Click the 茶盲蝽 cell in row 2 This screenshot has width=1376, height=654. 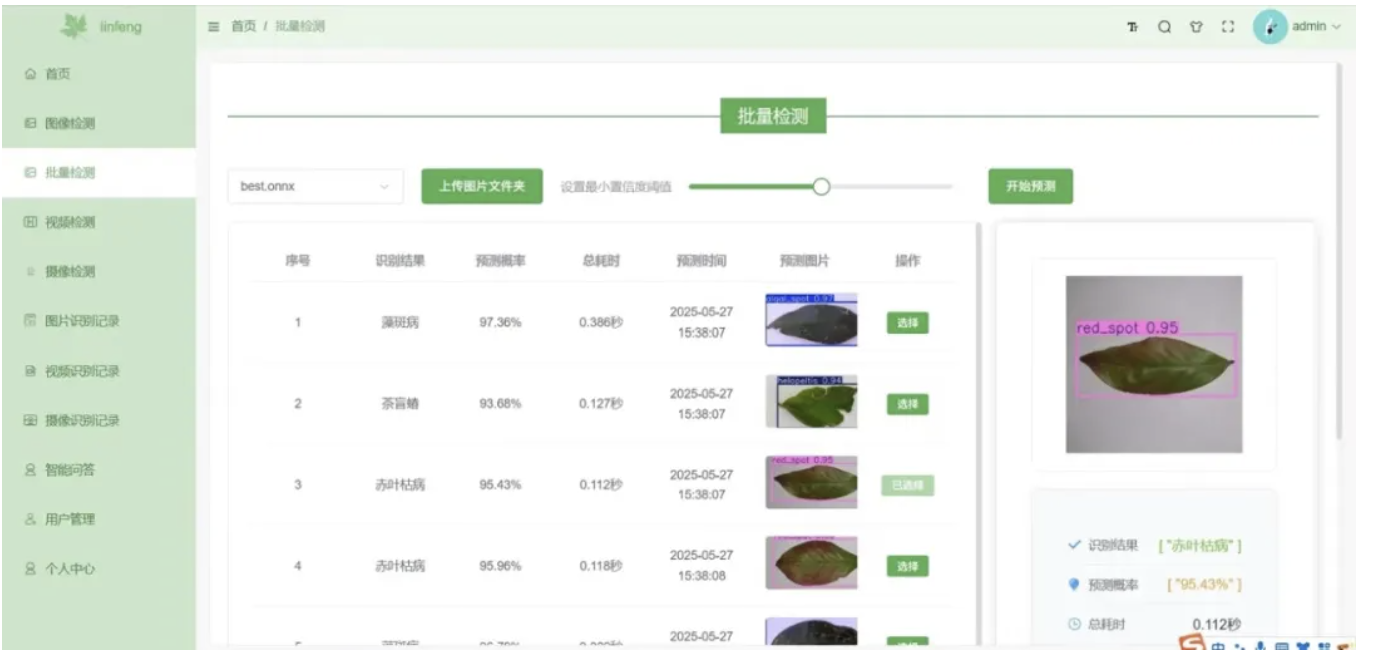[x=400, y=404]
